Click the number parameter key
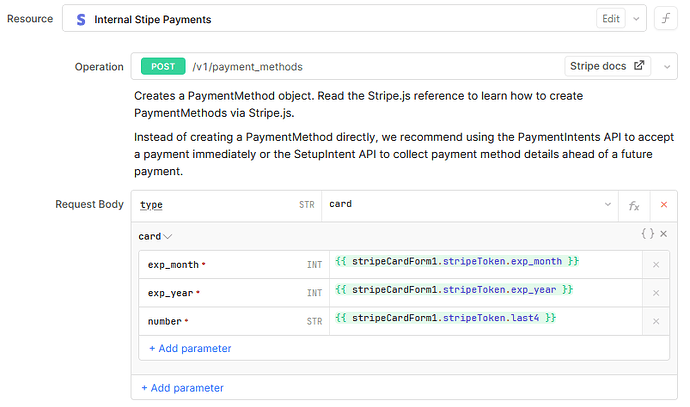 tap(165, 321)
